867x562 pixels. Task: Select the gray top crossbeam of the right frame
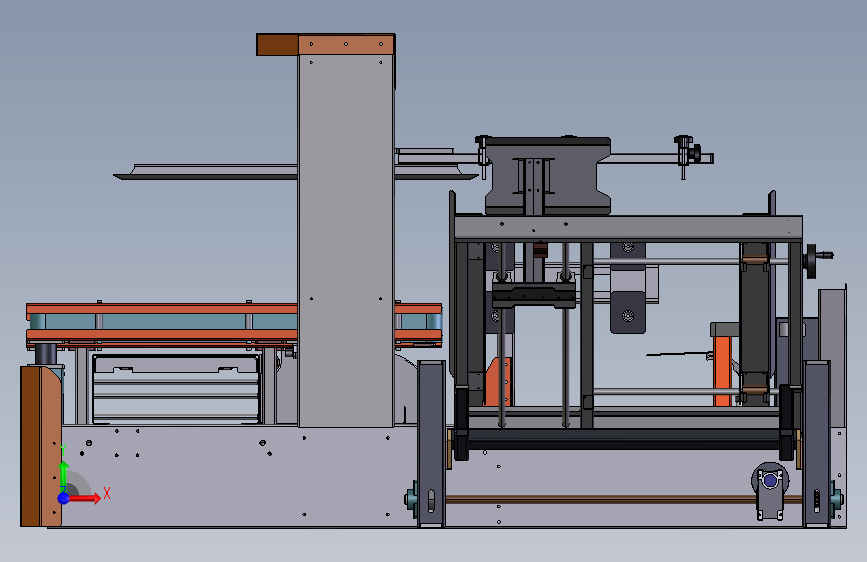click(628, 227)
